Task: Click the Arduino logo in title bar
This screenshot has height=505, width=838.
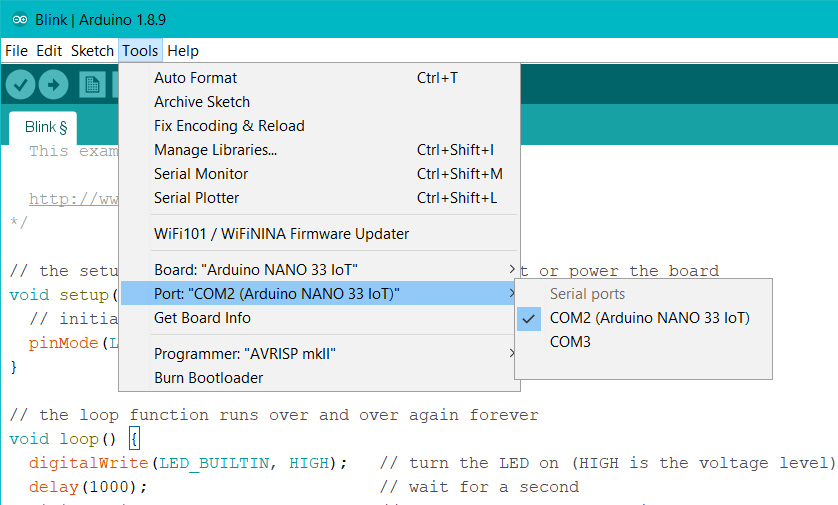Action: (20, 20)
